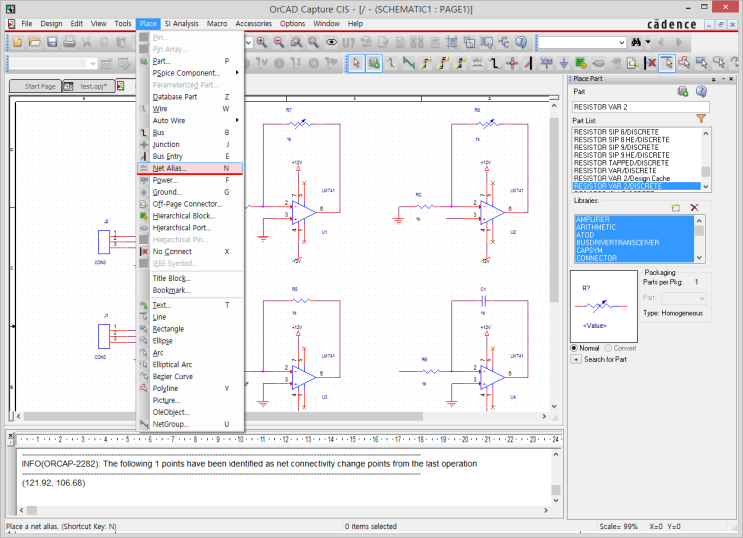
Task: Click the green Hierarchical Block toolbar icon
Action: 581,63
